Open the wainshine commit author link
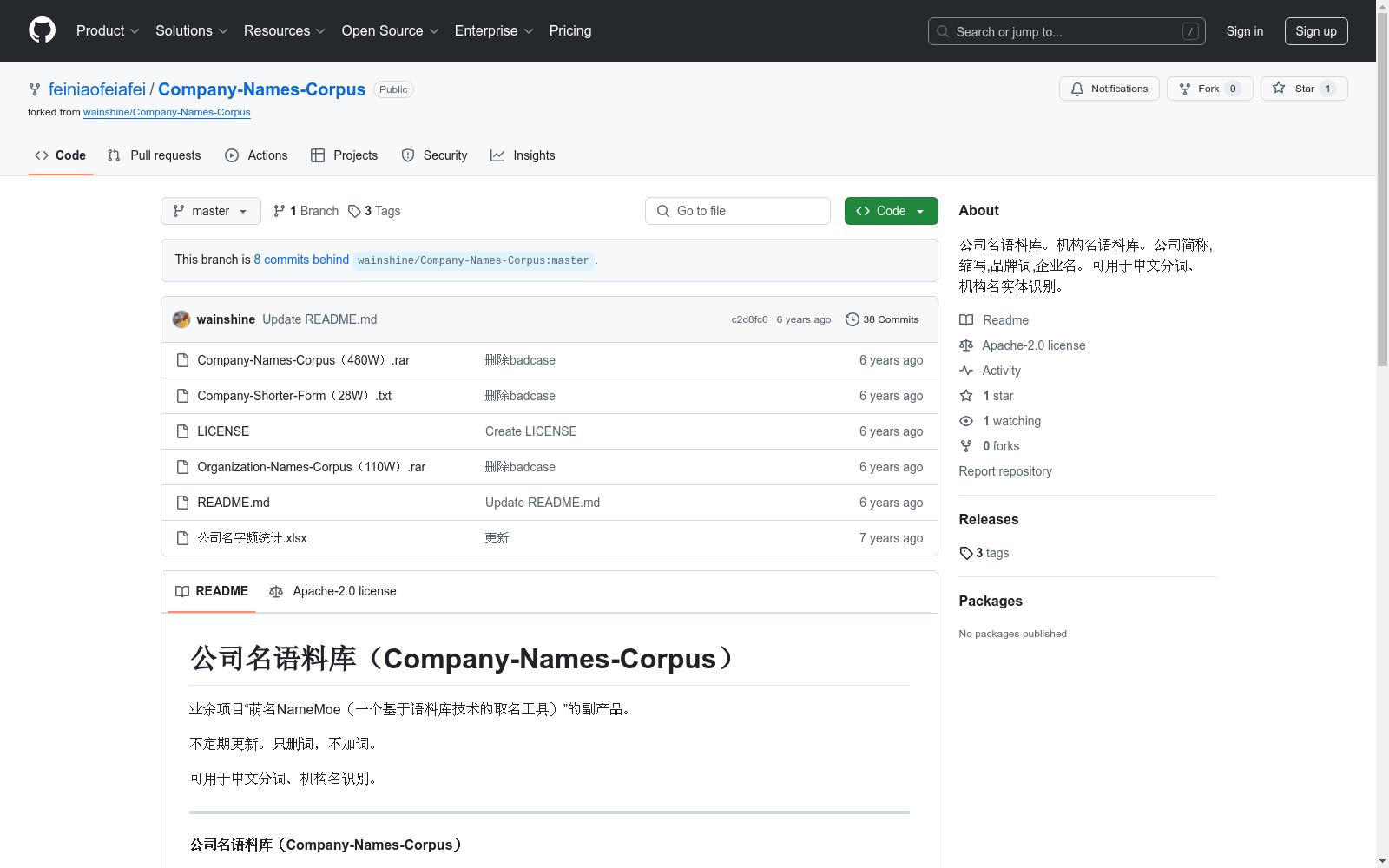This screenshot has height=868, width=1389. point(226,319)
